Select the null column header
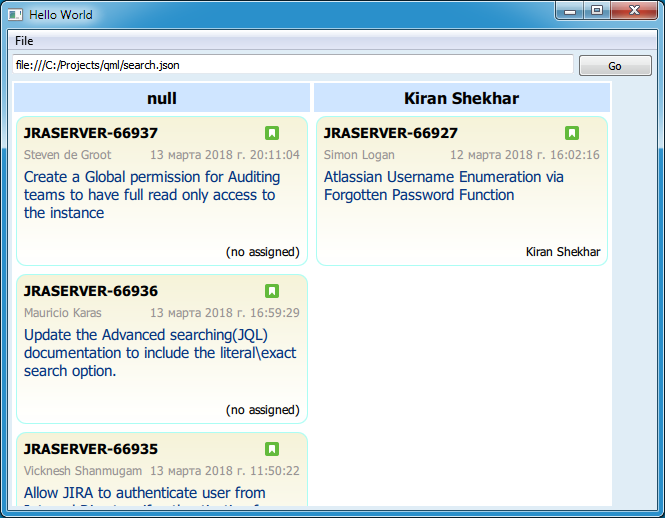This screenshot has width=665, height=518. tap(162, 98)
